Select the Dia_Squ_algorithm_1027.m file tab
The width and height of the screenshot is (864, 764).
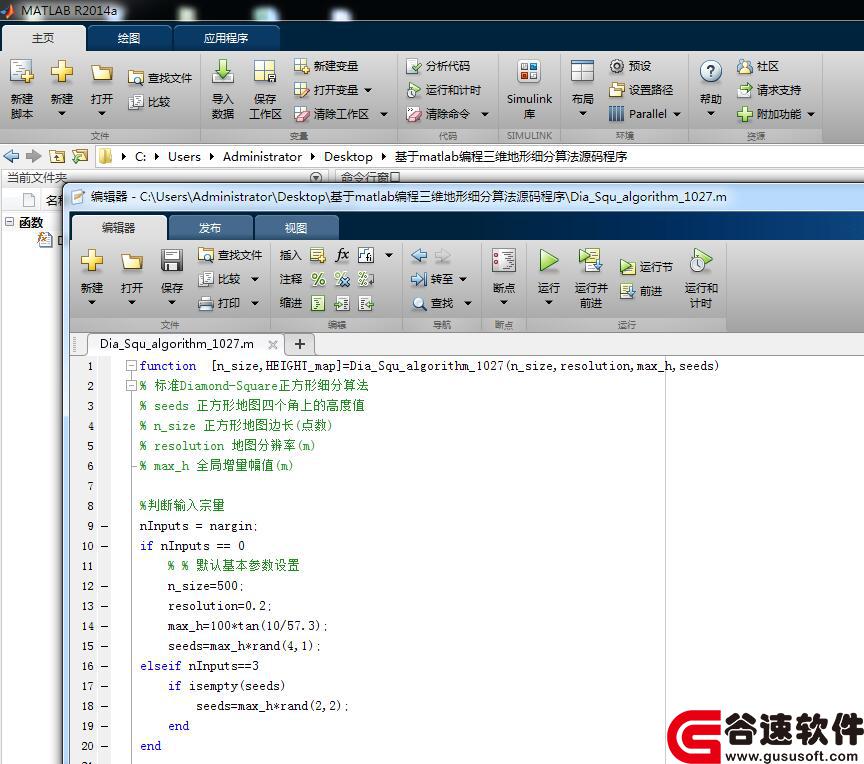[x=177, y=344]
